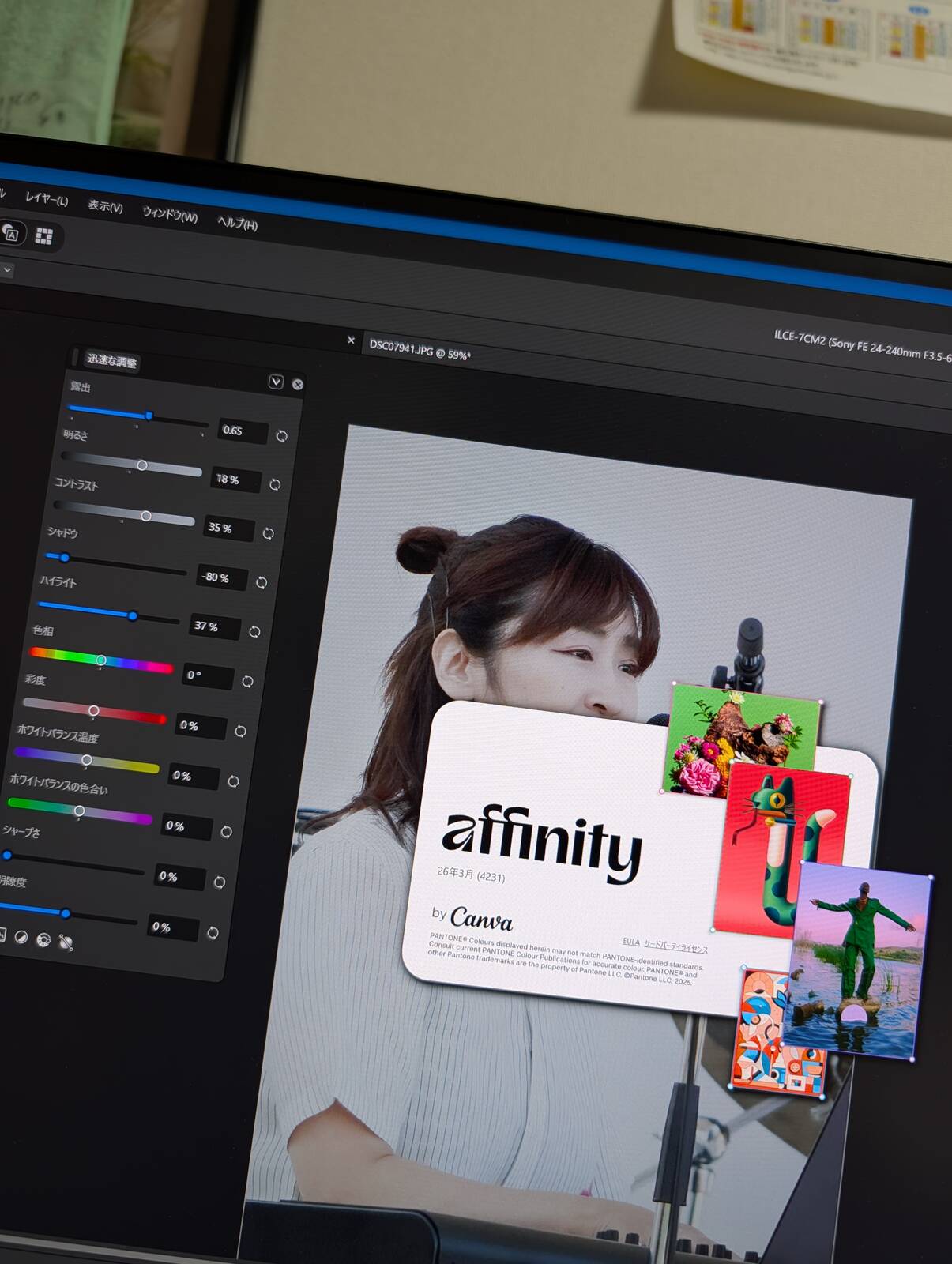Open the EULA link on the splash screen
The image size is (952, 1264).
click(x=630, y=941)
